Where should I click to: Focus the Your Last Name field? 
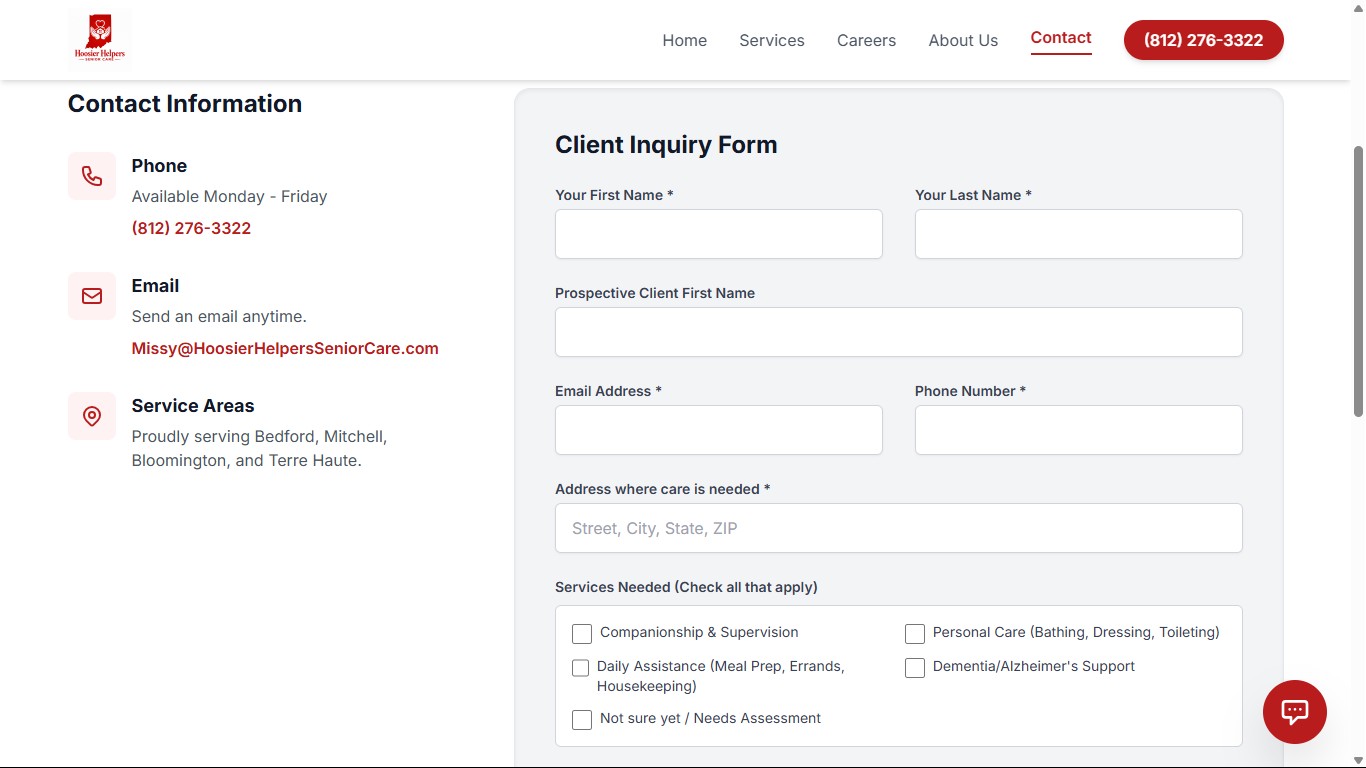pos(1079,234)
